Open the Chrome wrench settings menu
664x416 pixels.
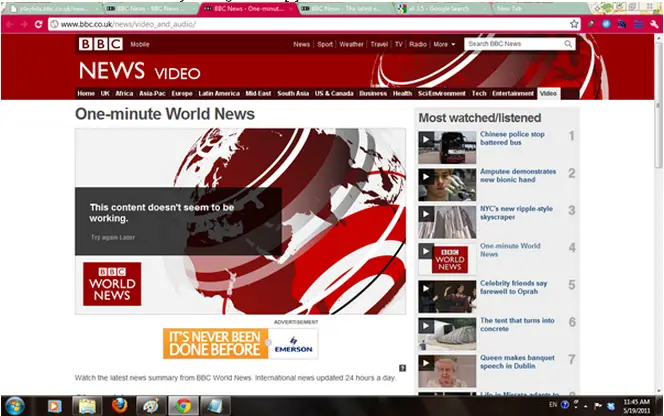coord(654,24)
